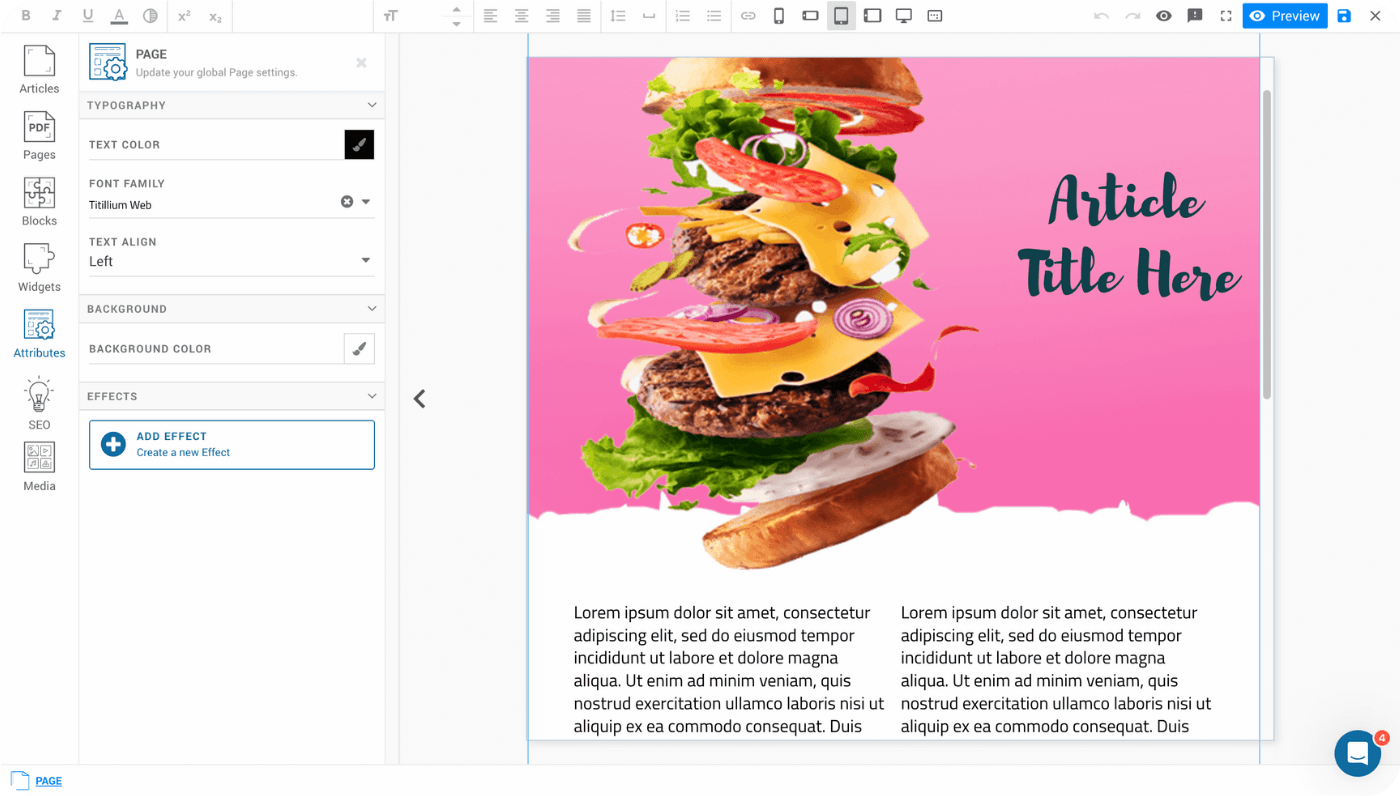The image size is (1400, 796).
Task: Open the chat support bubble
Action: pos(1357,753)
